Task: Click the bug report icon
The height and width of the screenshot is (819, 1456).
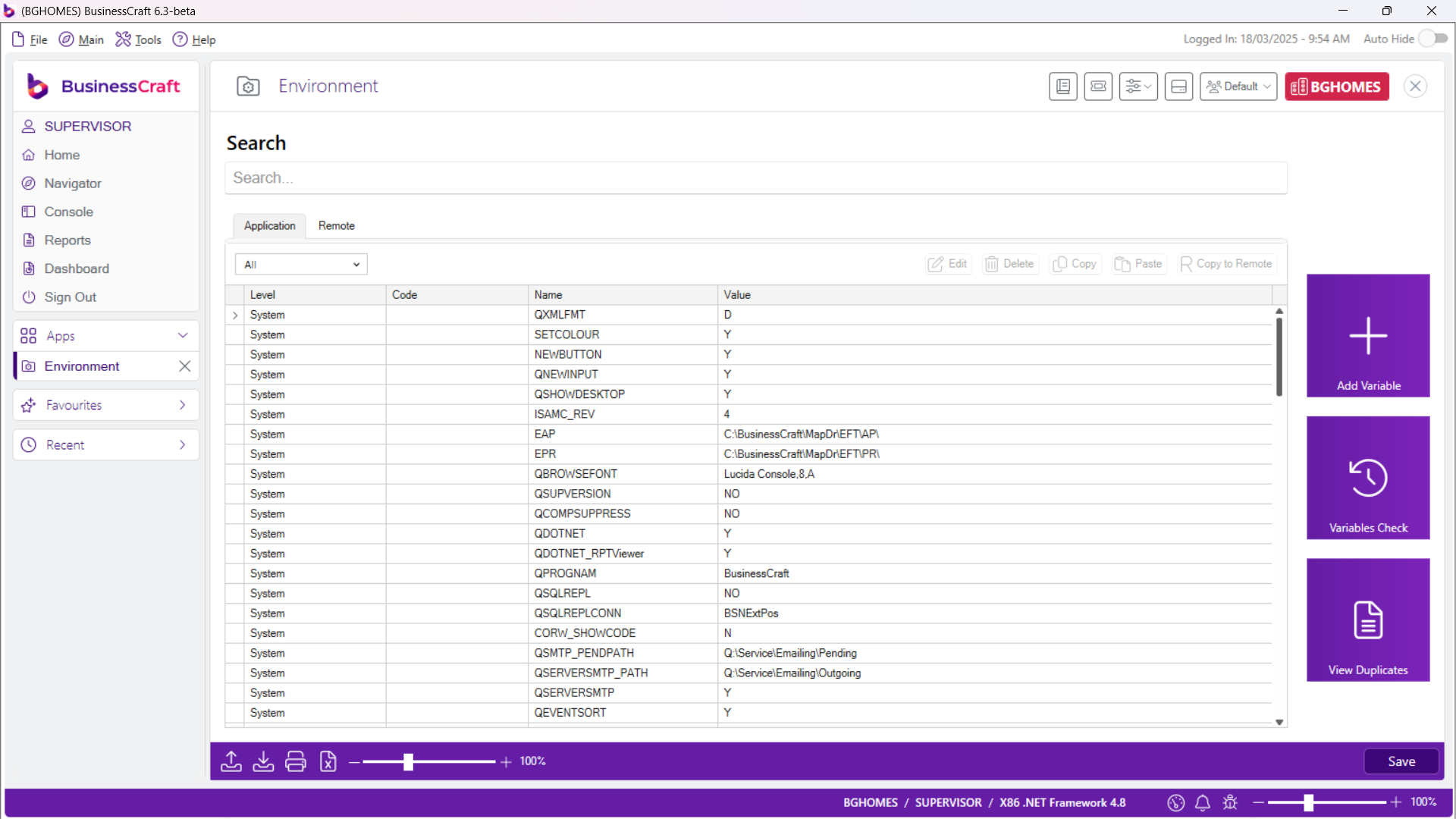Action: (1230, 802)
